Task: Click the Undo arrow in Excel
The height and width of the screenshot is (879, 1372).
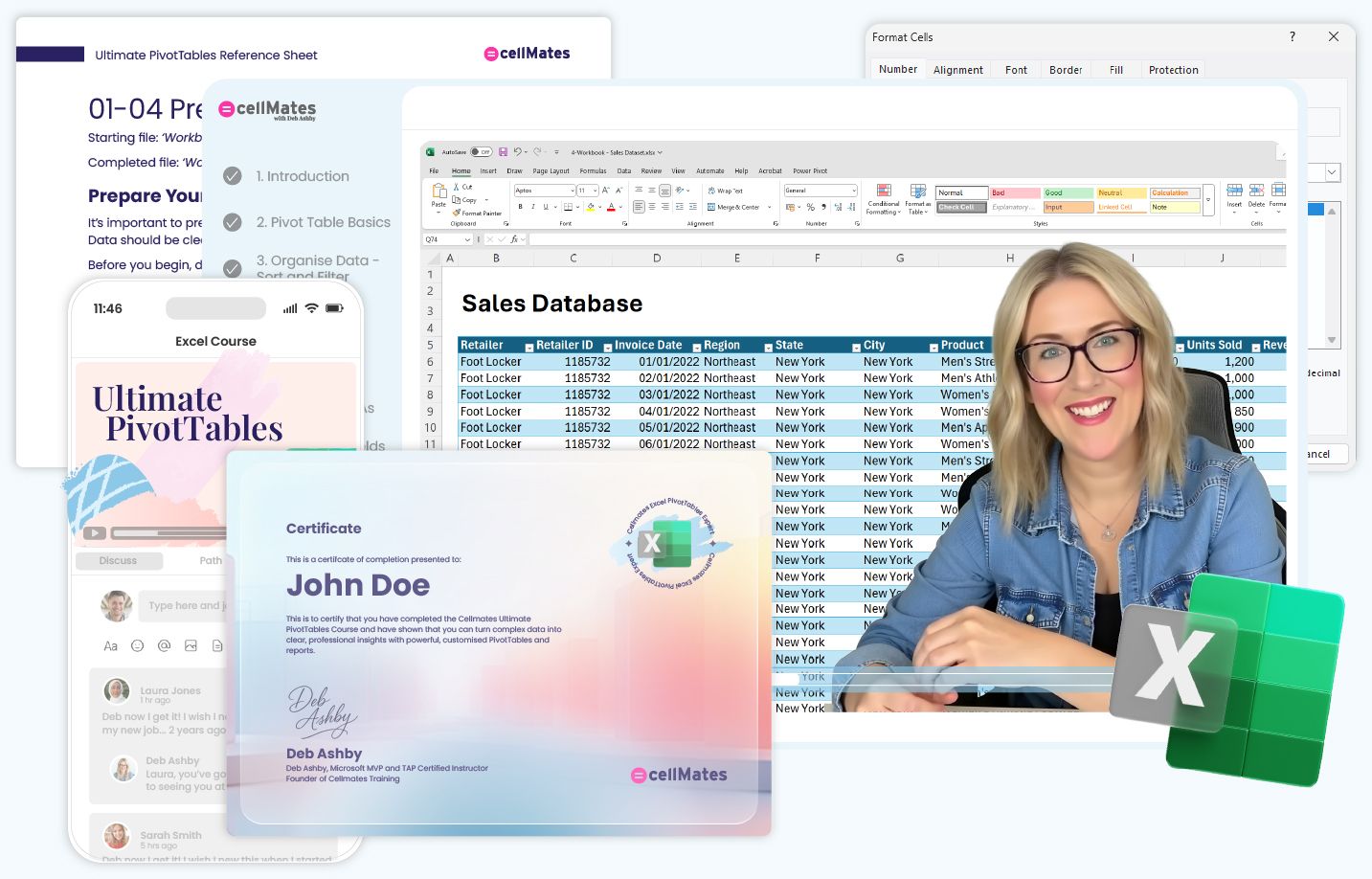Action: [517, 151]
